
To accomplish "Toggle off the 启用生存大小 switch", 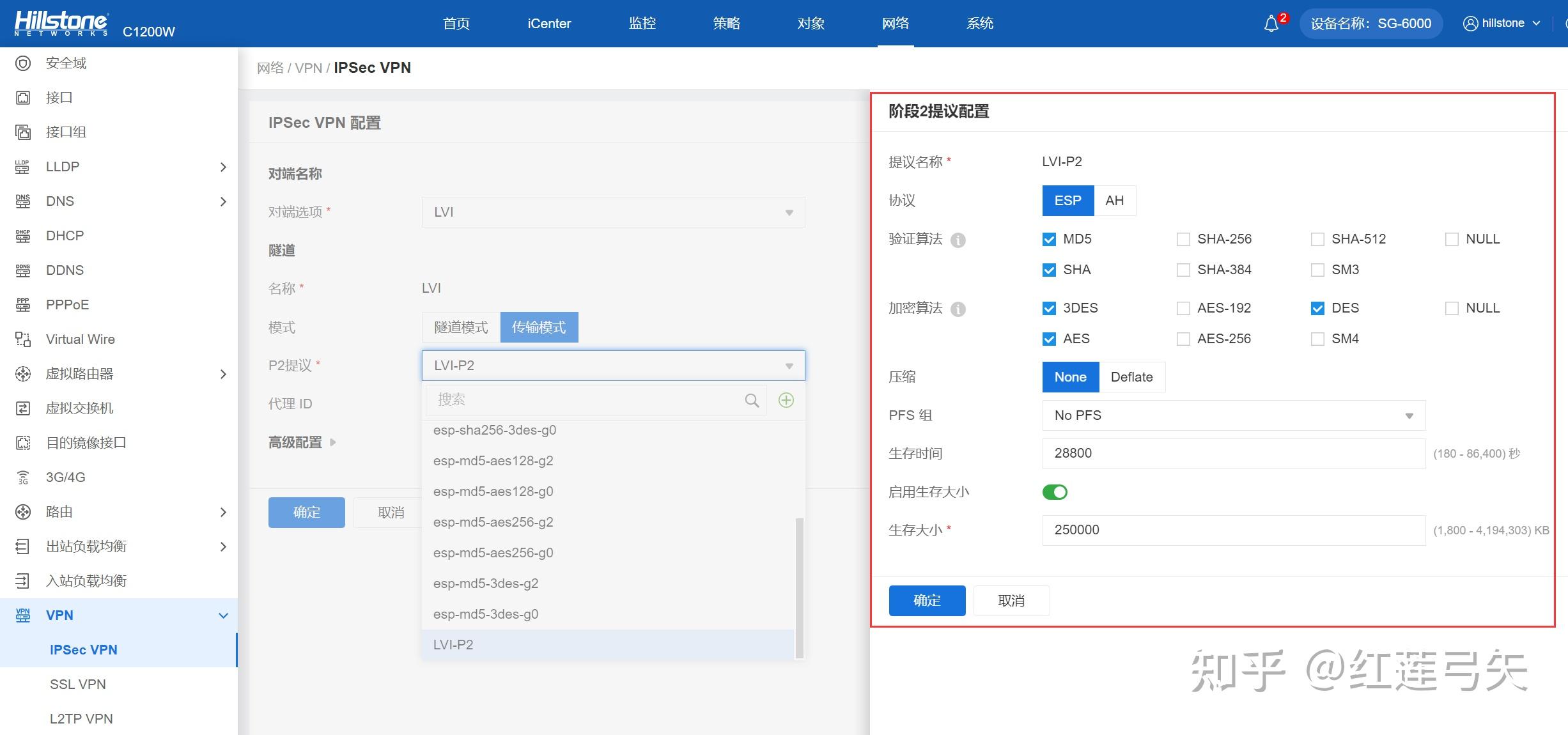I will (x=1055, y=491).
